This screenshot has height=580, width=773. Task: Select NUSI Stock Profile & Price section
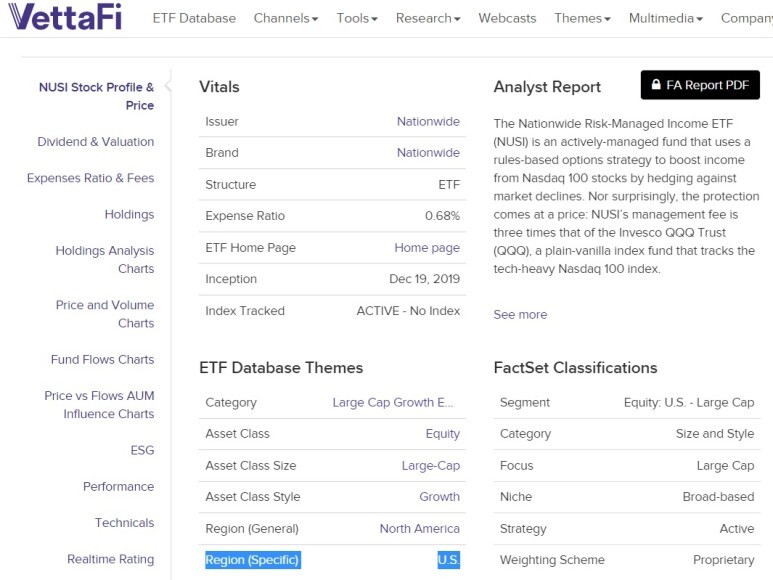click(97, 96)
